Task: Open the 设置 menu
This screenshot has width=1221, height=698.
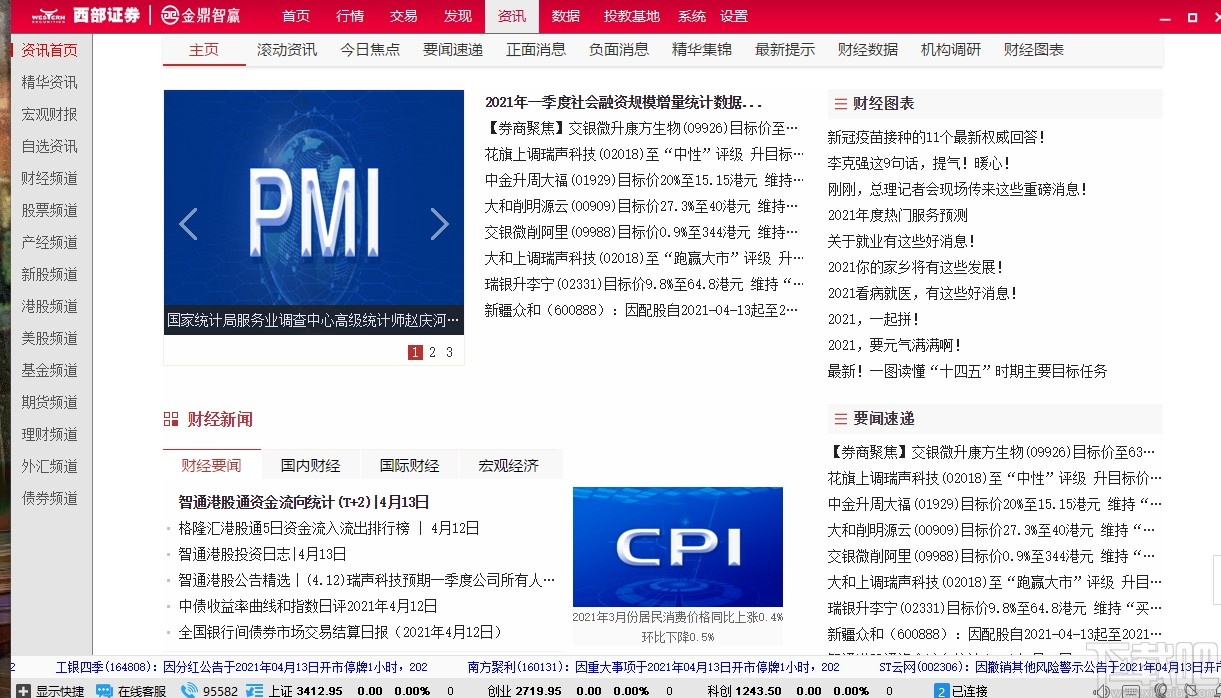Action: coord(733,15)
